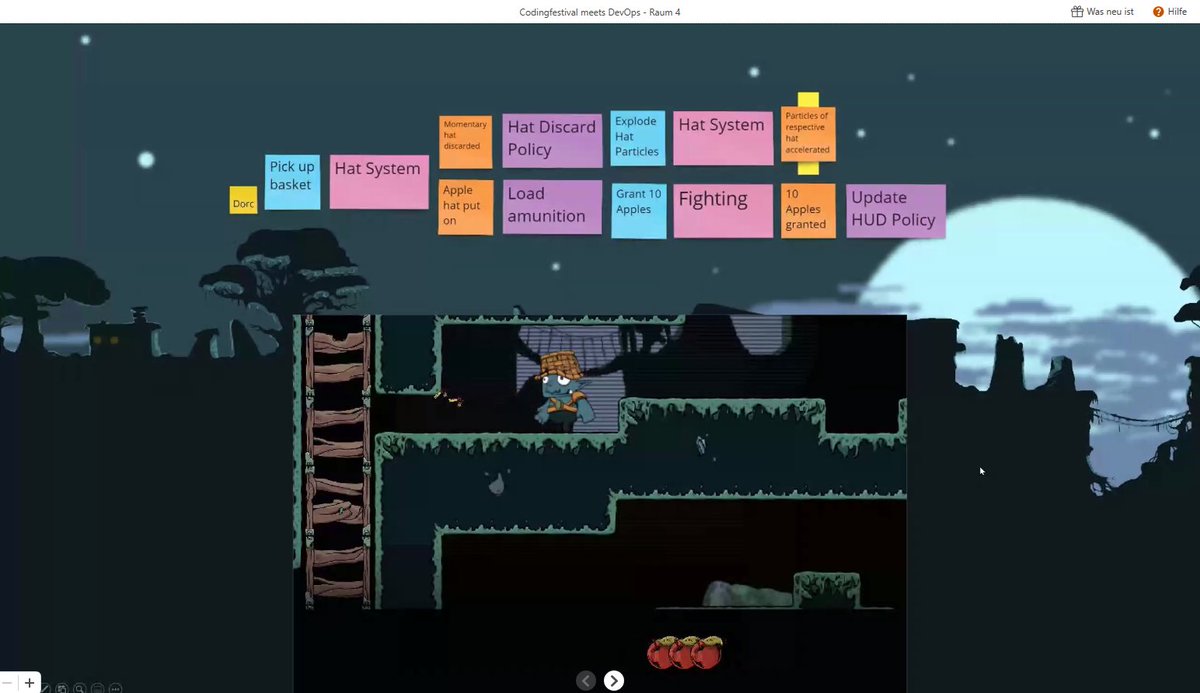
Task: Zoom out using the minus button
Action: (x=8, y=682)
